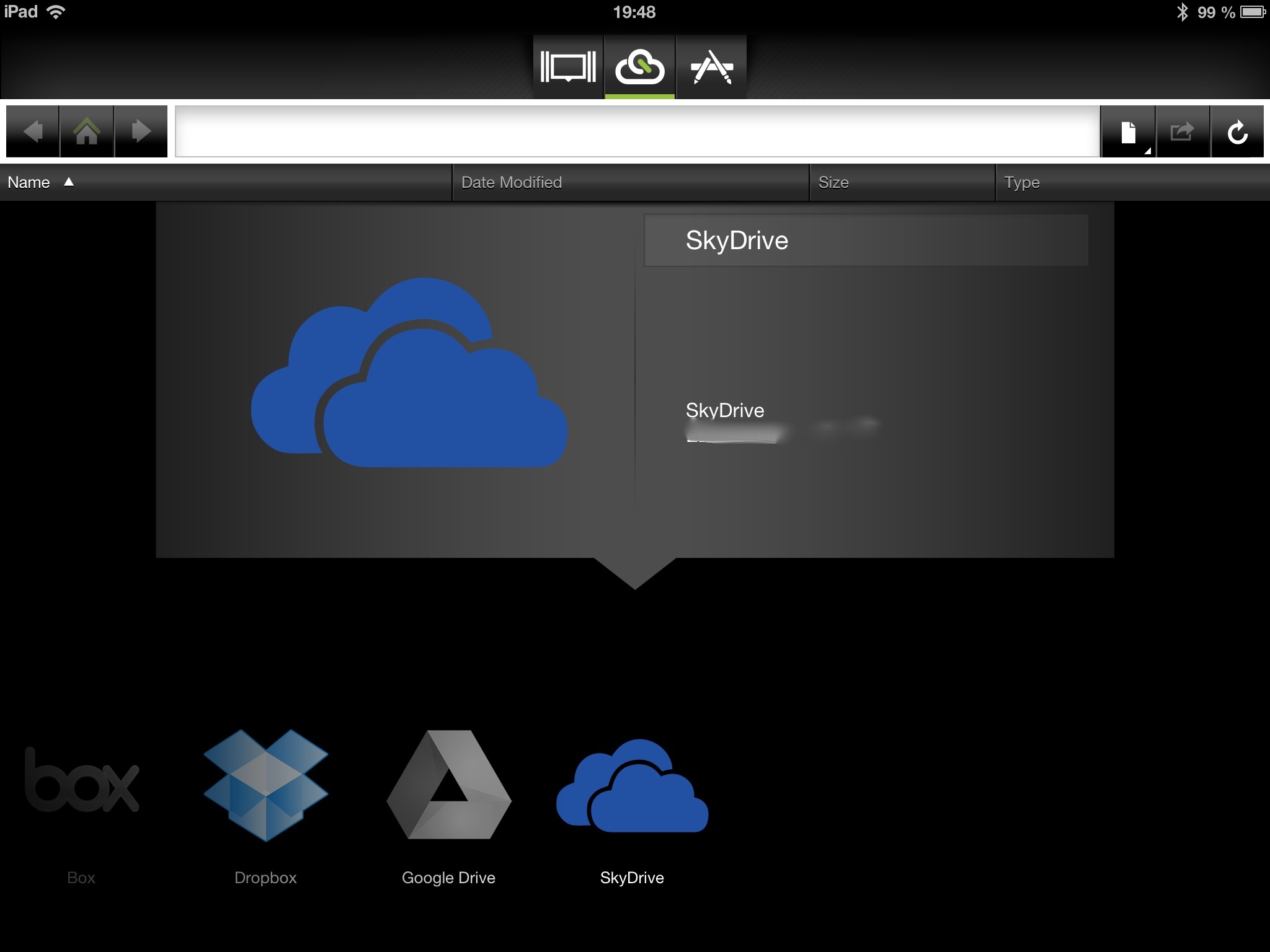Open the new file dropdown
The height and width of the screenshot is (952, 1270).
1128,131
